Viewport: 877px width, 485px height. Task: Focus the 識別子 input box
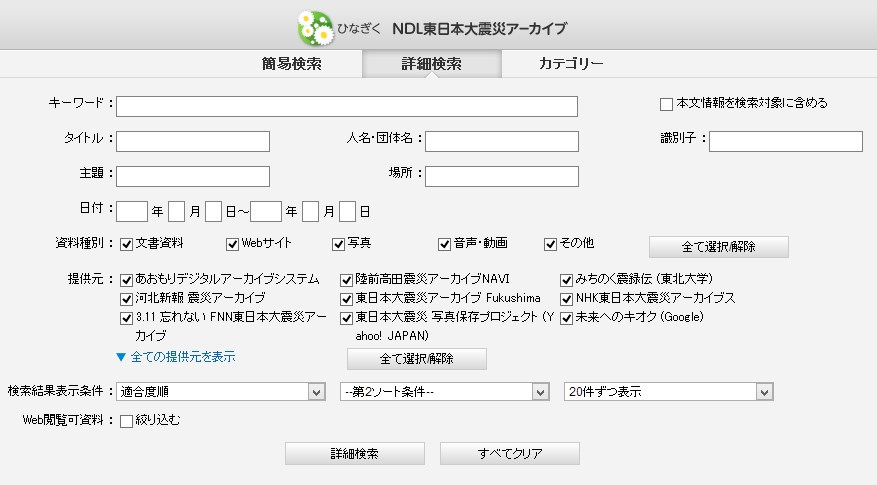click(786, 142)
